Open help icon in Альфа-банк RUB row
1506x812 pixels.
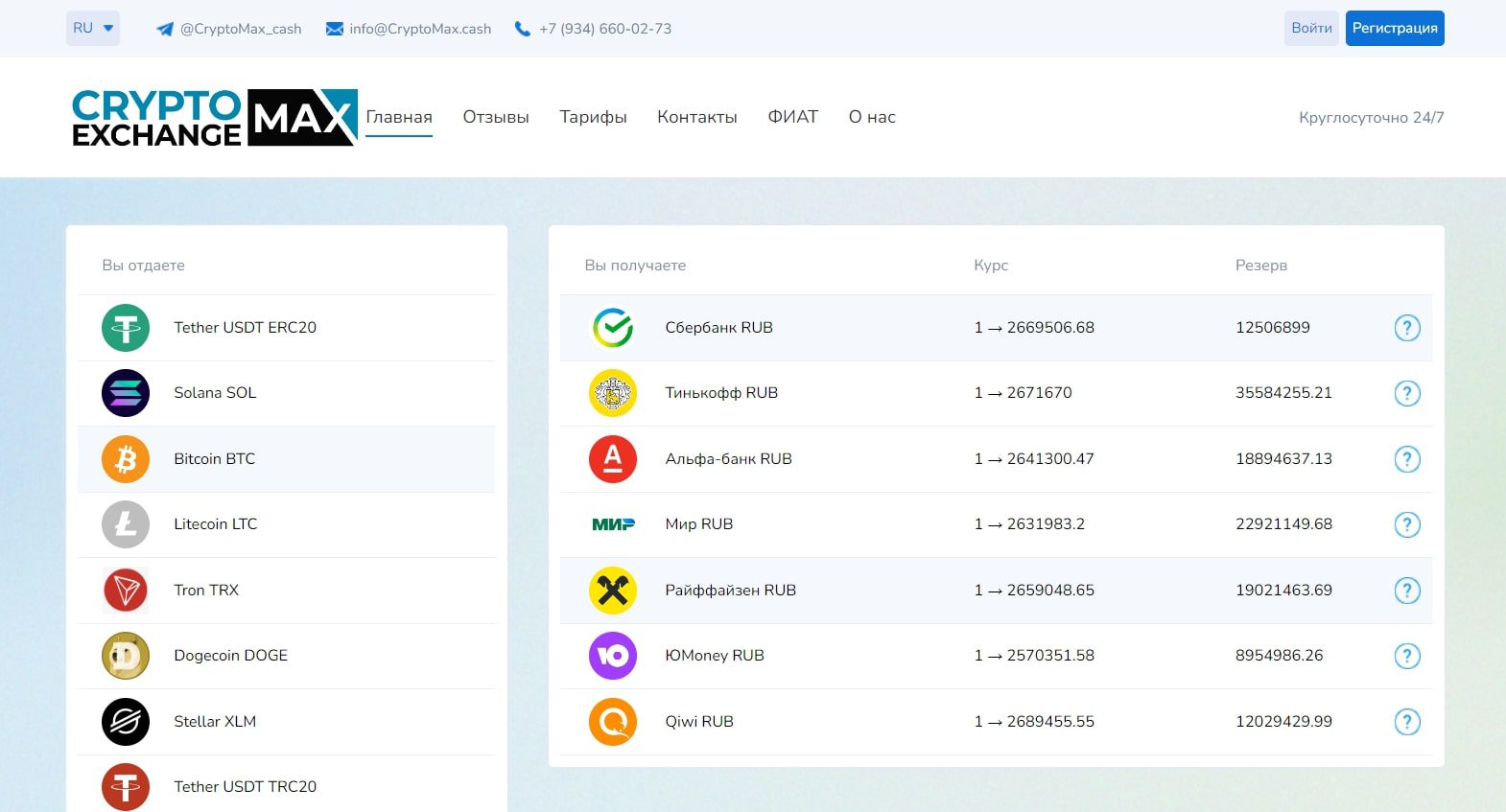coord(1406,459)
